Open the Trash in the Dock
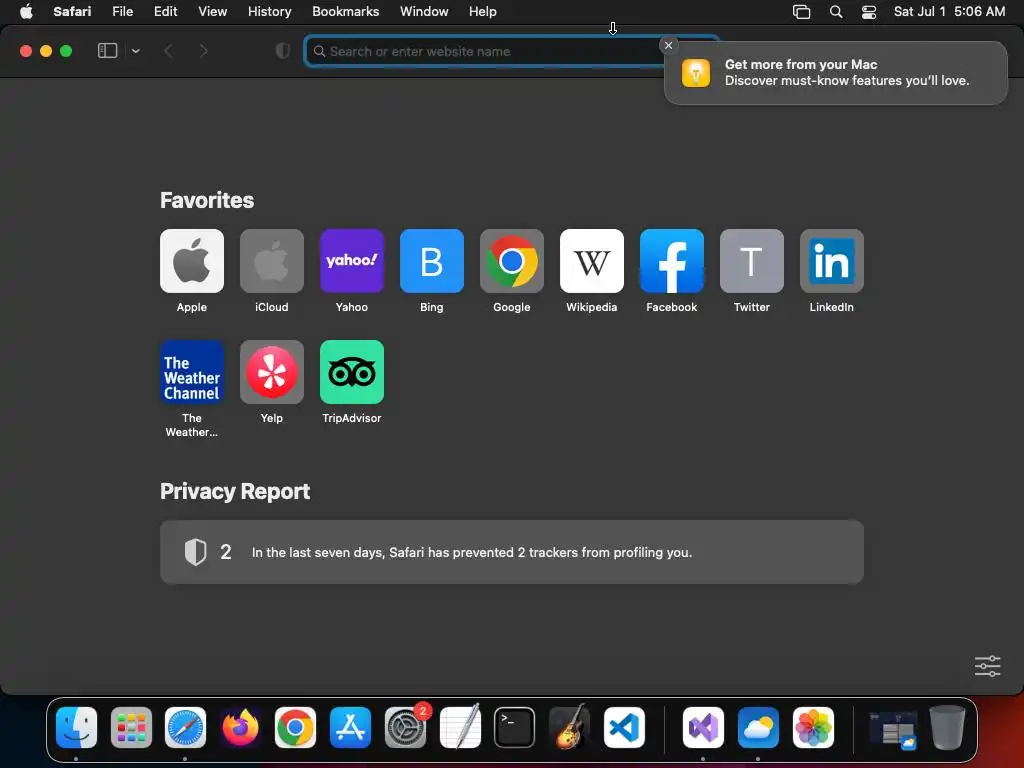1024x768 pixels. pyautogui.click(x=947, y=727)
